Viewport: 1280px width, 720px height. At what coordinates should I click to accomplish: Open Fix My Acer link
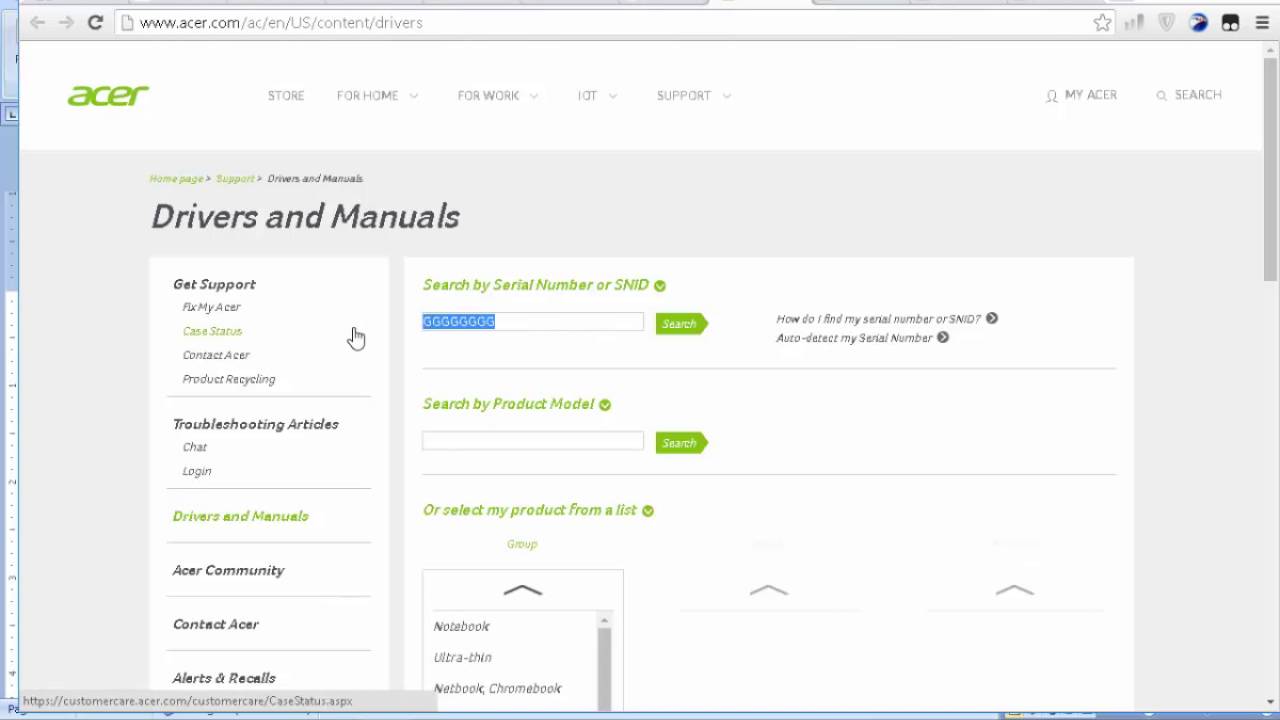click(x=211, y=307)
